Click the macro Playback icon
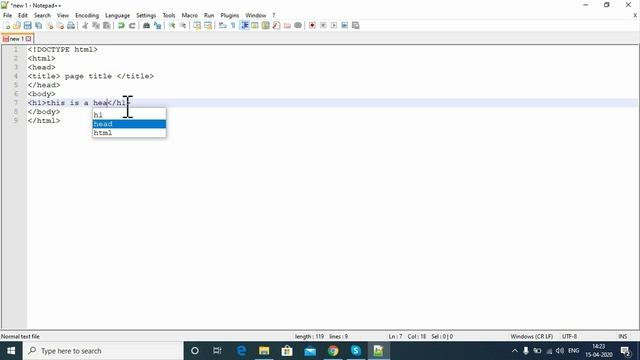 click(x=333, y=25)
